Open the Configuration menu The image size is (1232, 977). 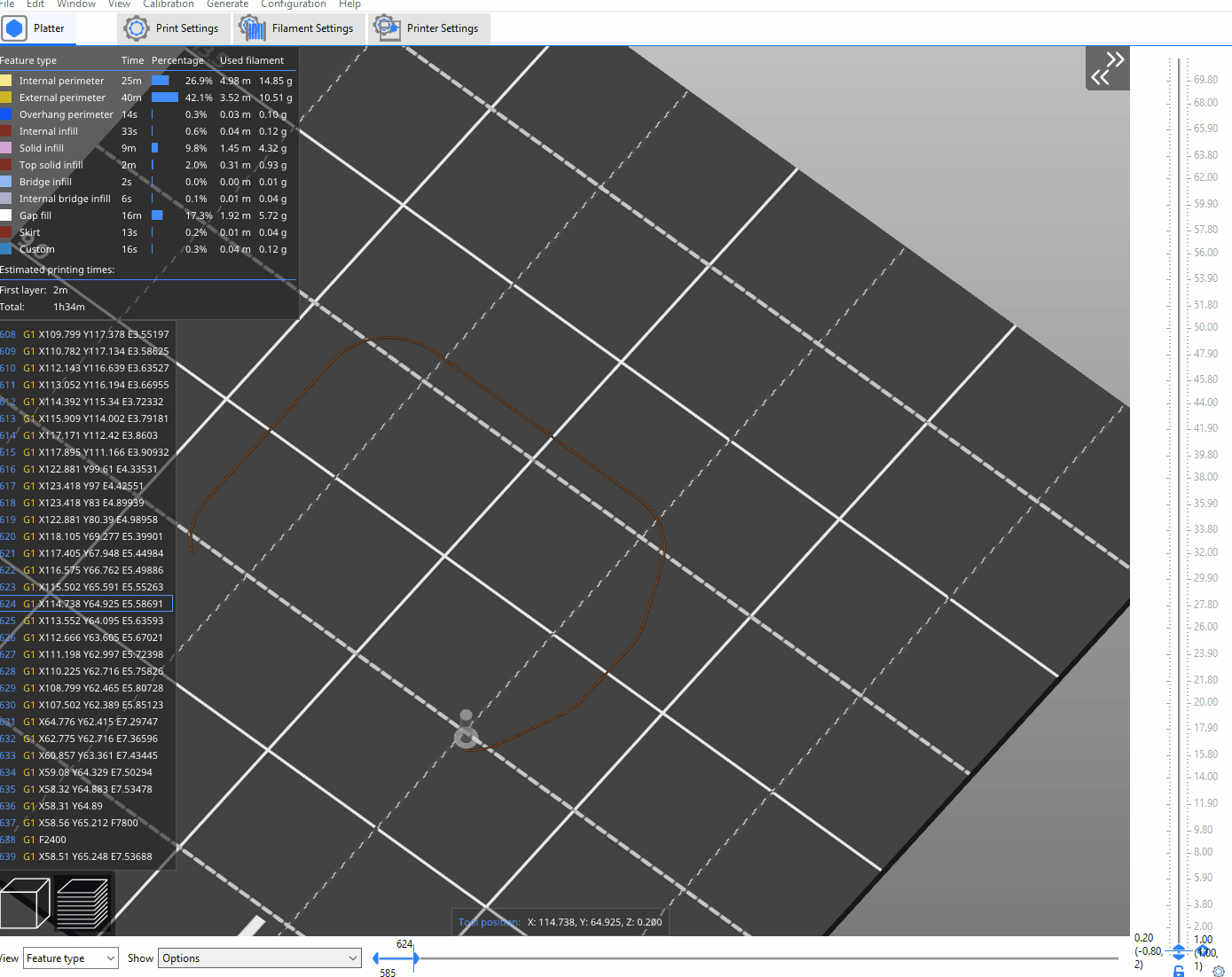(x=294, y=4)
